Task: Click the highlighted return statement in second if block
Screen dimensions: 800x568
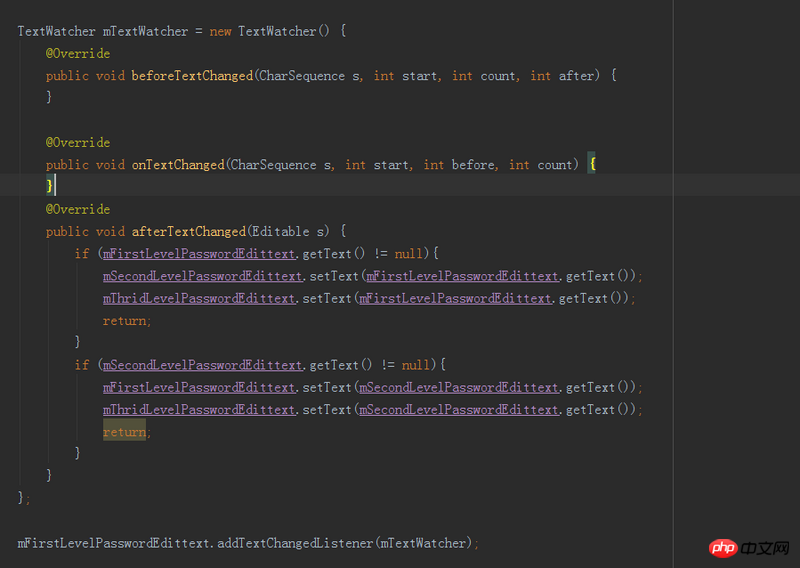Action: 124,432
